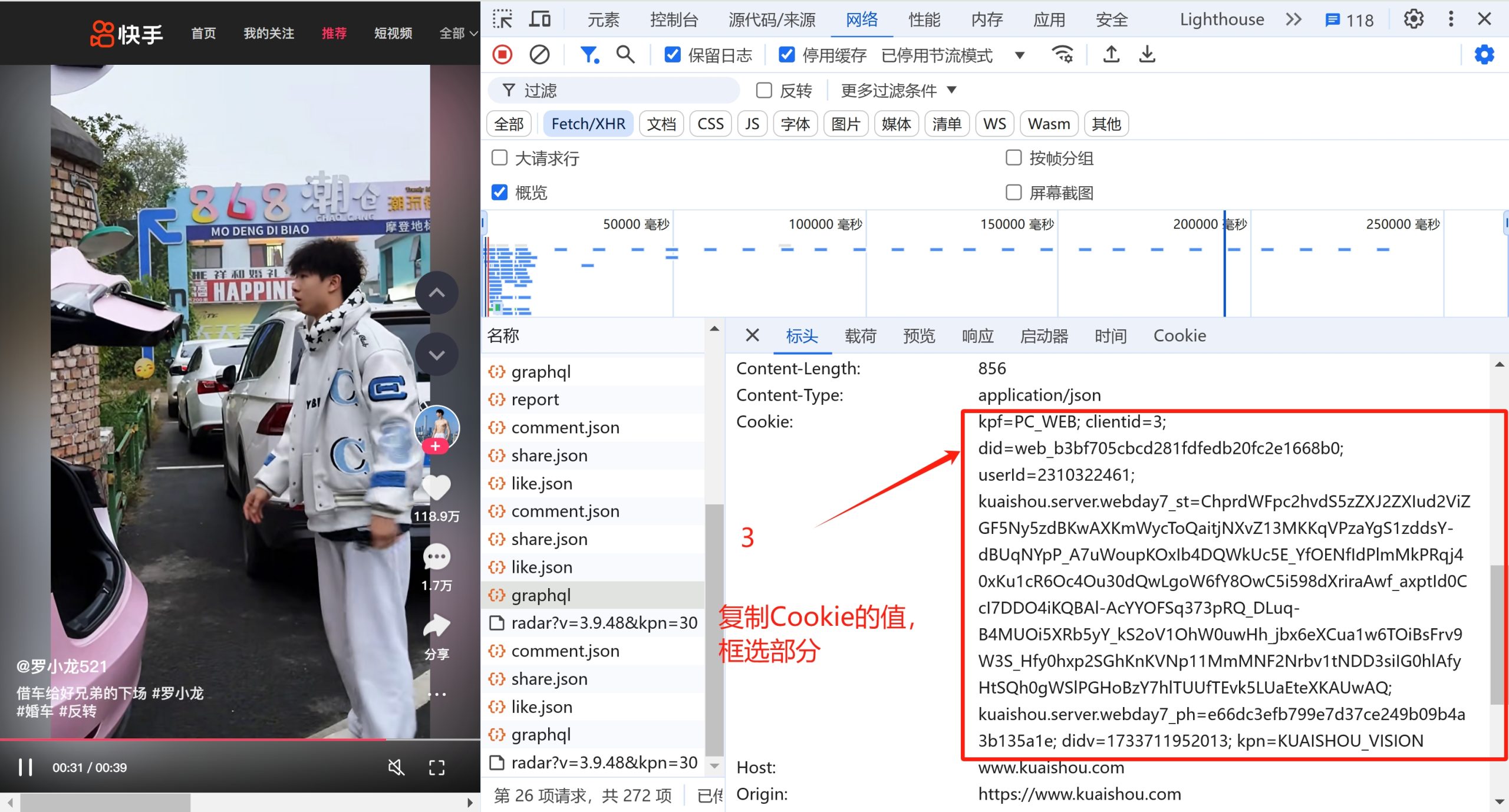This screenshot has height=812, width=1509.
Task: Toggle the preserve log checkbox
Action: (x=672, y=55)
